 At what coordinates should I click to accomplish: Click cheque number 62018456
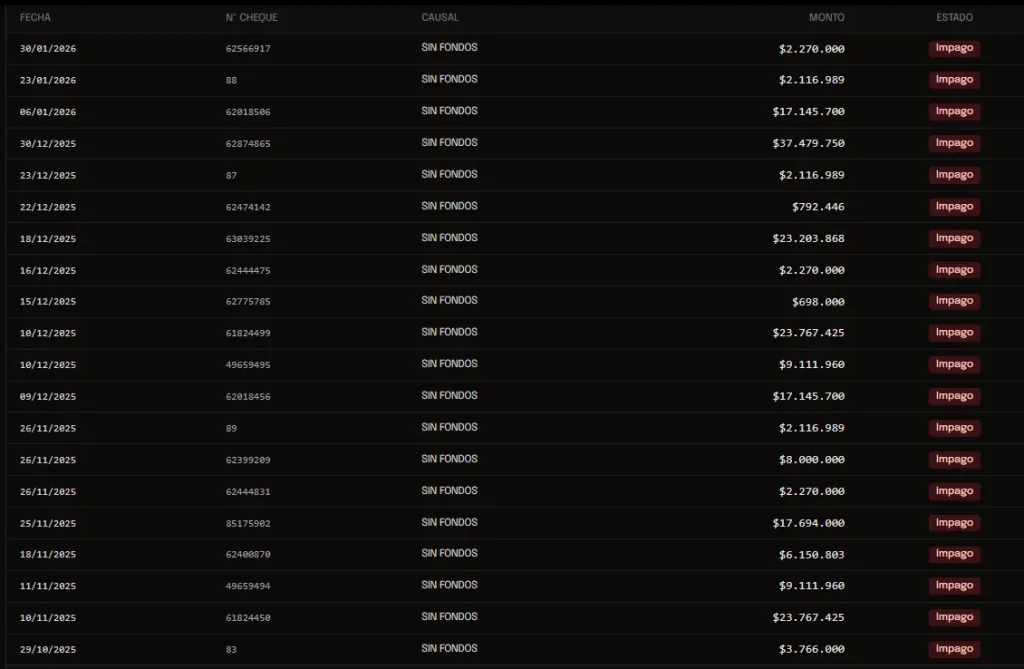click(248, 397)
